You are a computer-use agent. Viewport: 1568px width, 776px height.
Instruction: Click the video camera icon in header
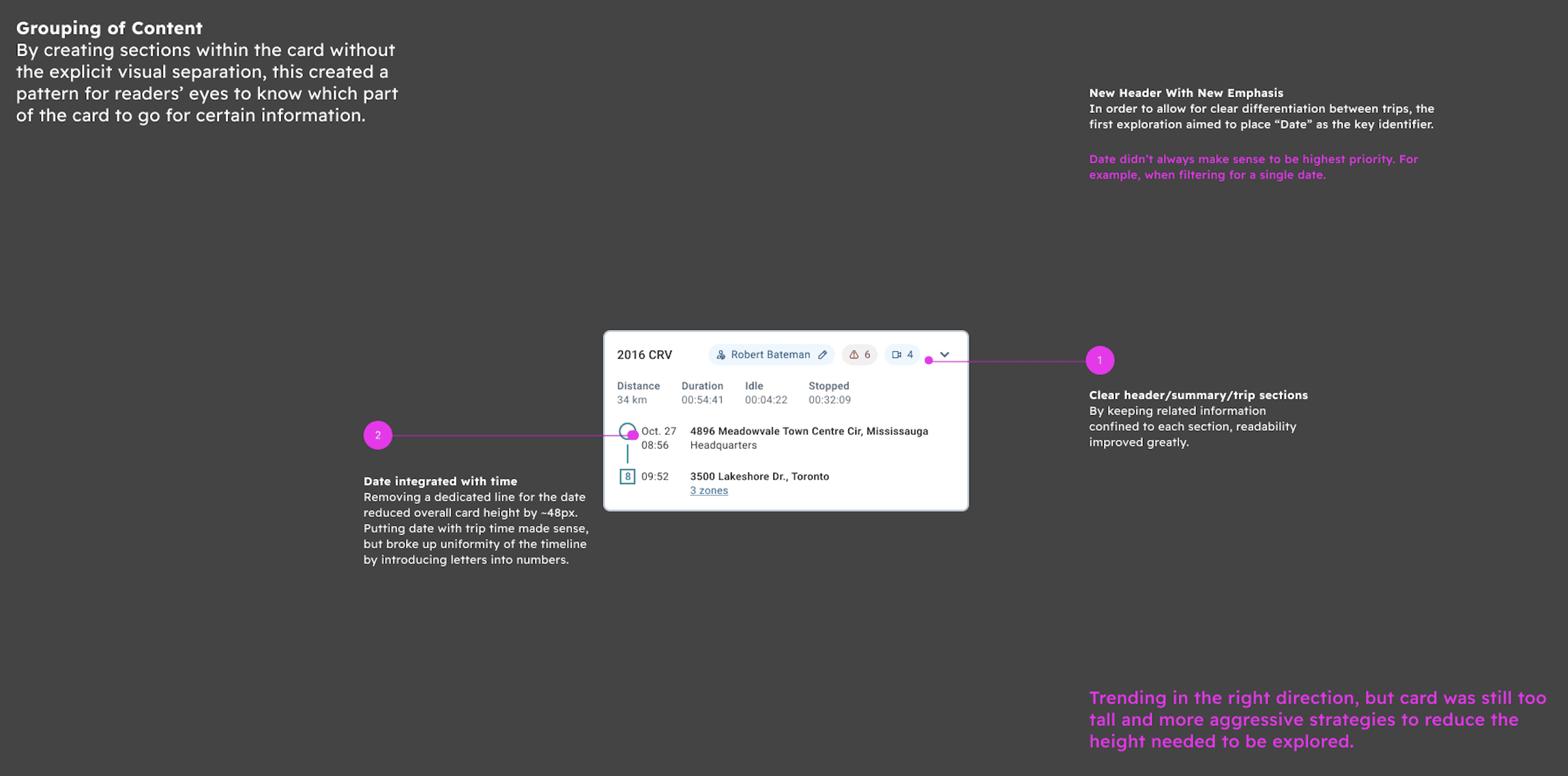point(896,355)
